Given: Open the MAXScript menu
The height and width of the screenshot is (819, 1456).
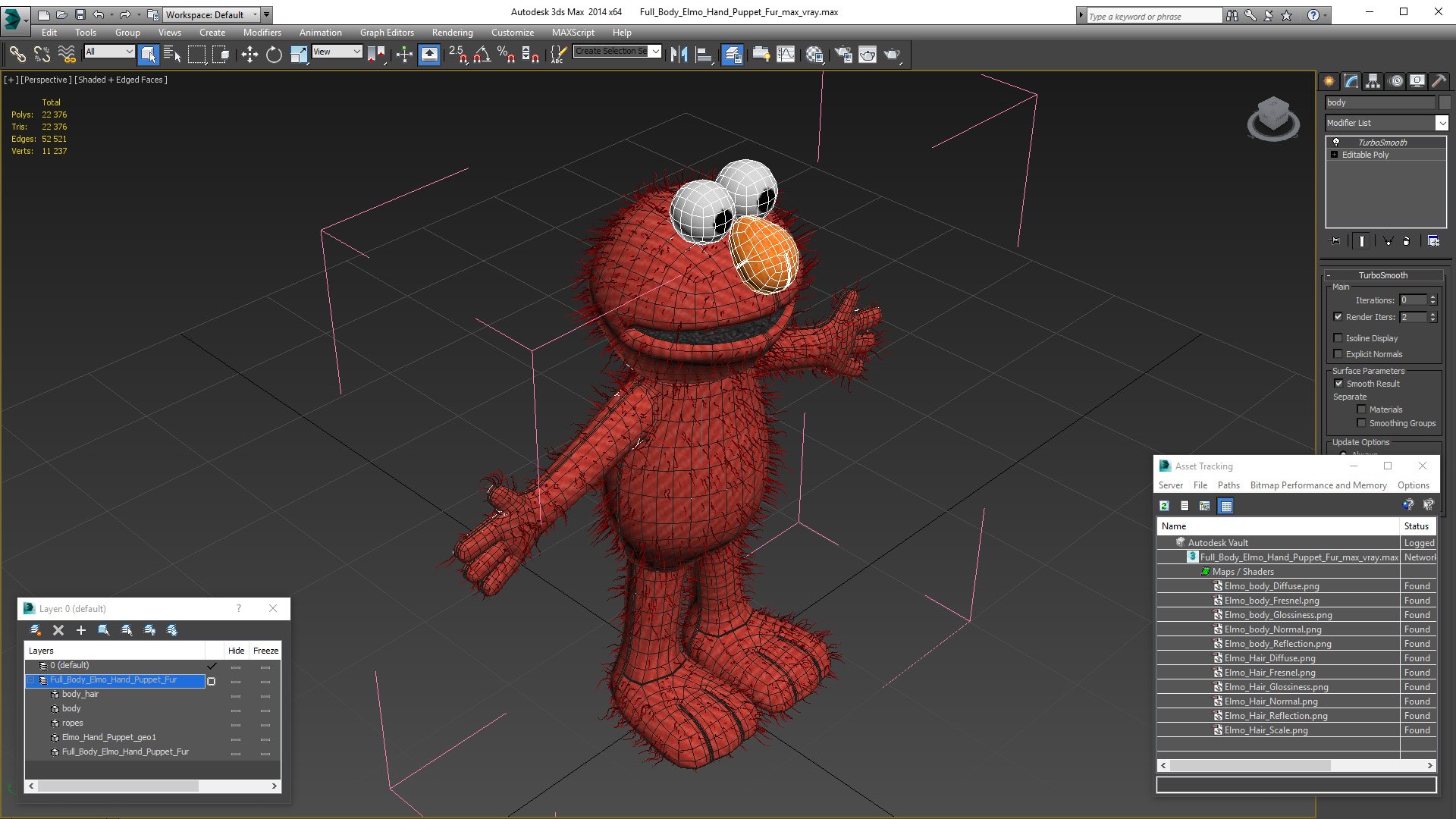Looking at the screenshot, I should point(573,33).
